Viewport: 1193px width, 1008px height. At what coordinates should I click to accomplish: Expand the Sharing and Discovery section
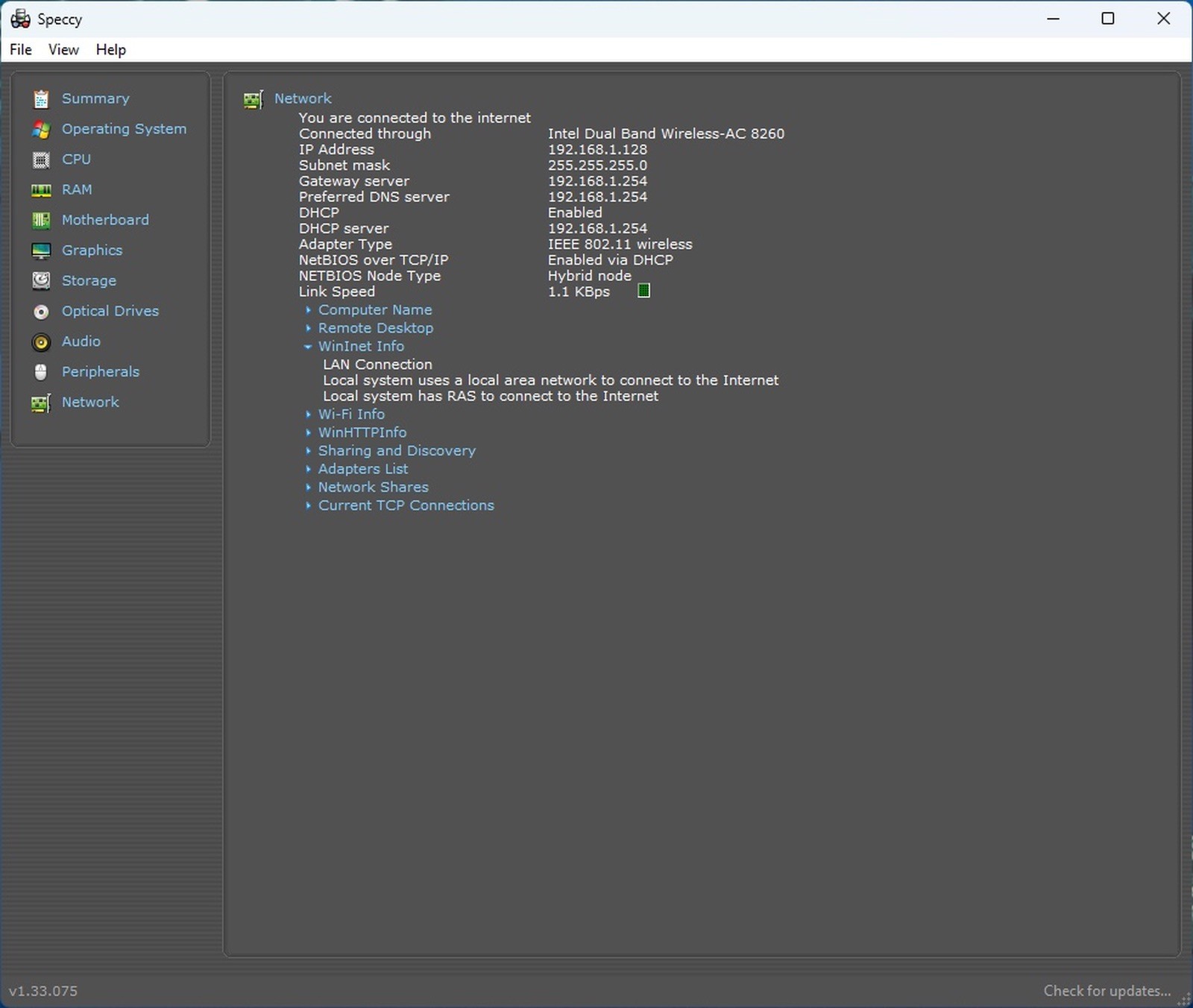pyautogui.click(x=308, y=450)
